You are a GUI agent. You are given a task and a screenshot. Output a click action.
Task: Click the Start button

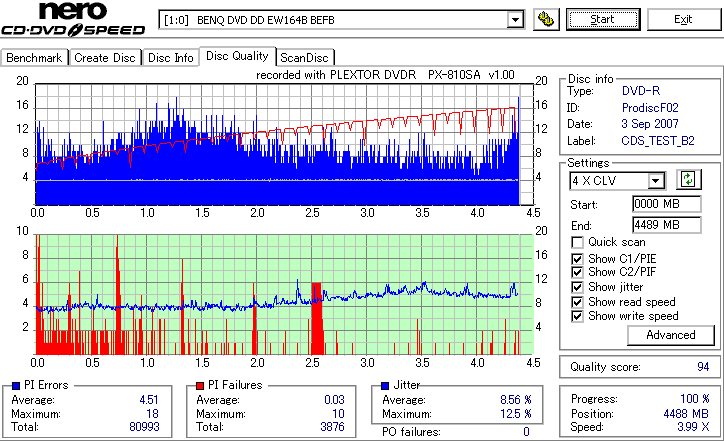point(603,19)
